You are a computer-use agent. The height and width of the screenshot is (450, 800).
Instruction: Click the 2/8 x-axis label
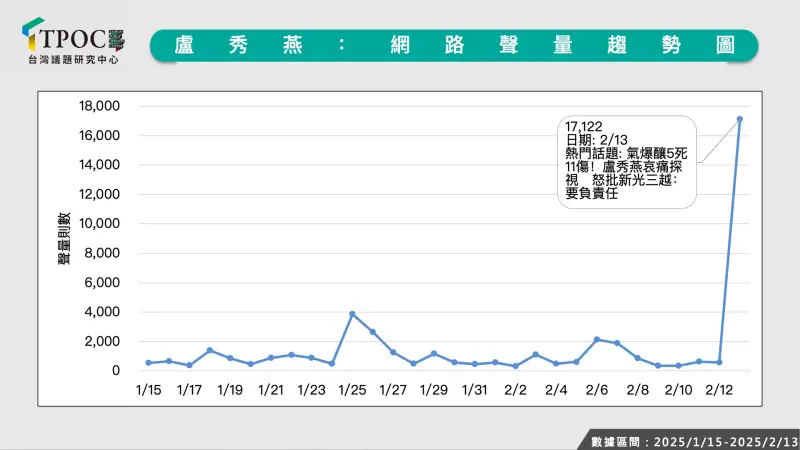(x=638, y=390)
